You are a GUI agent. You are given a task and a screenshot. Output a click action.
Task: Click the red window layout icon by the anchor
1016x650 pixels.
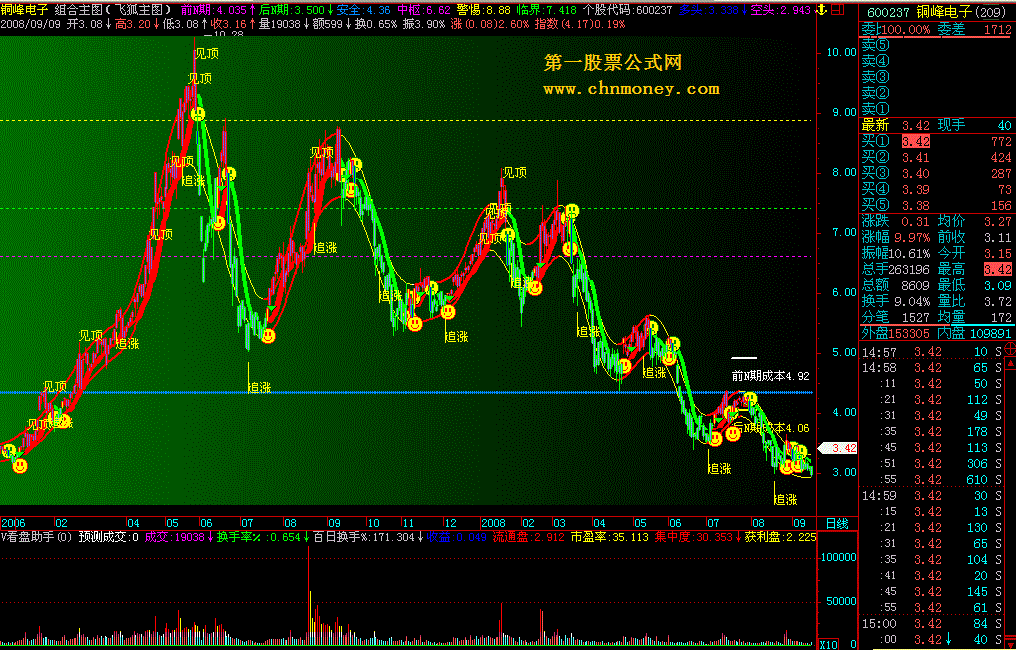pos(837,10)
